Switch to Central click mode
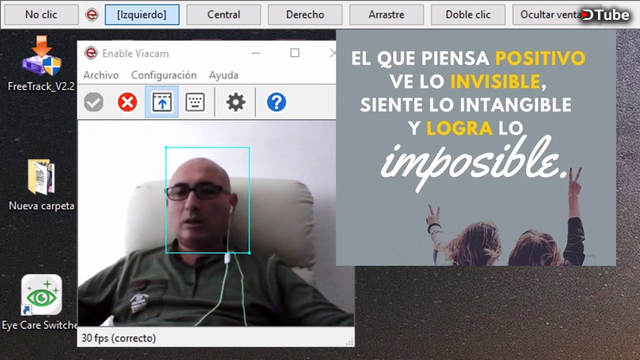The width and height of the screenshot is (640, 360). coord(223,15)
